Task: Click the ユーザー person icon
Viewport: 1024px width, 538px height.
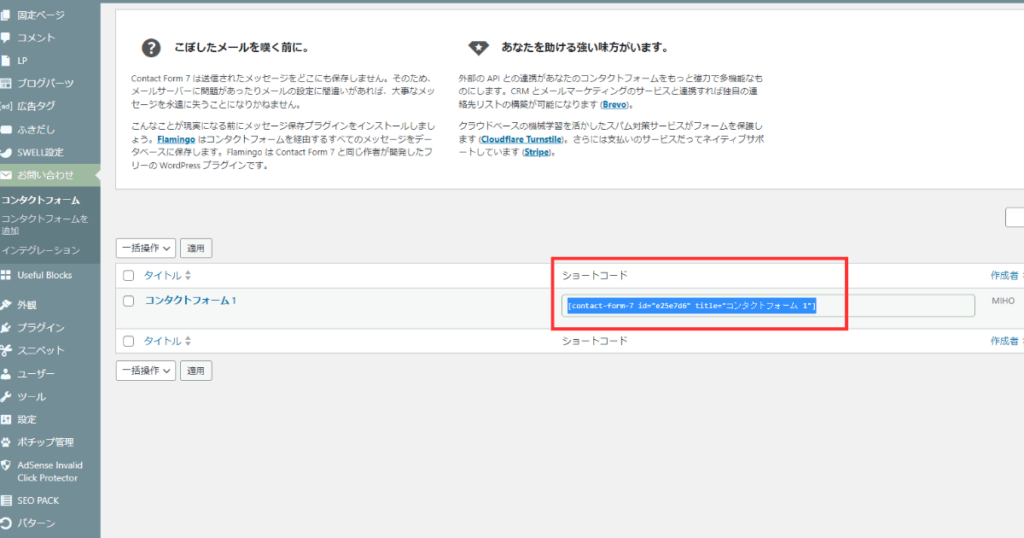Action: (5, 374)
